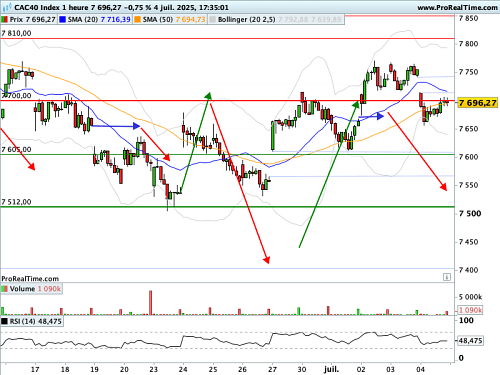The height and width of the screenshot is (375, 500).
Task: Click the 7 600 price axis value
Action: [x=468, y=157]
